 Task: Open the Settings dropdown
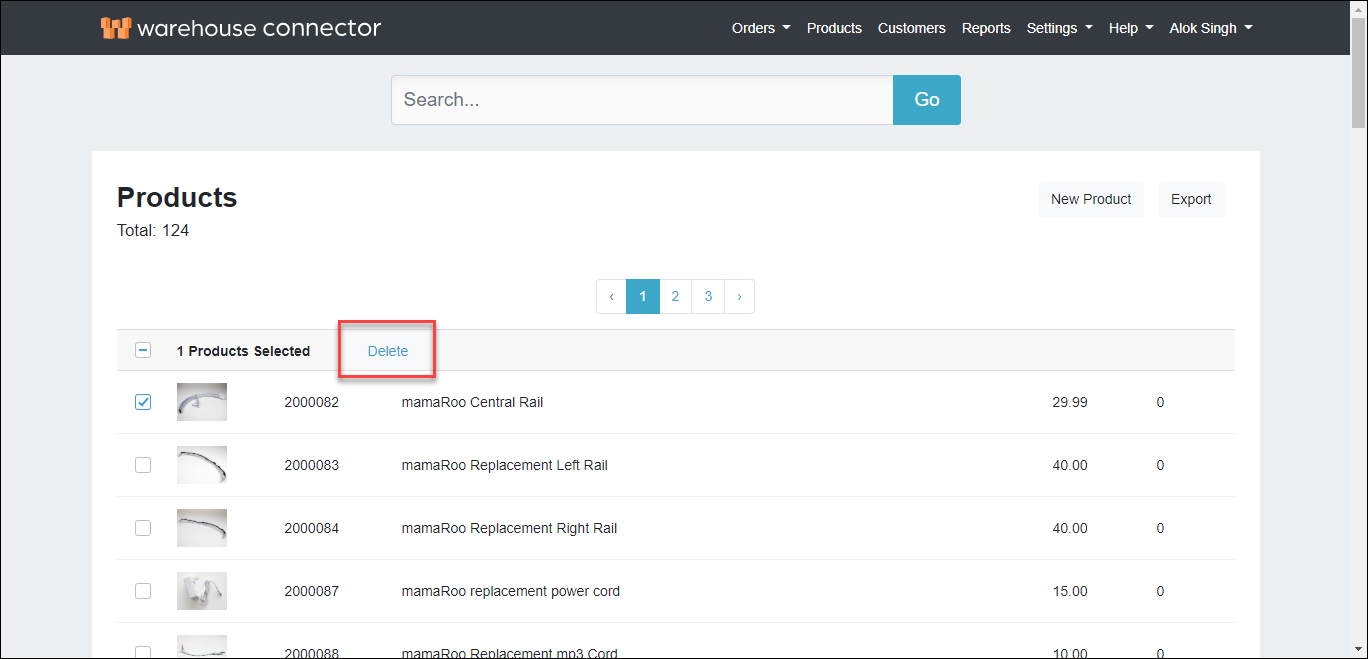tap(1059, 28)
